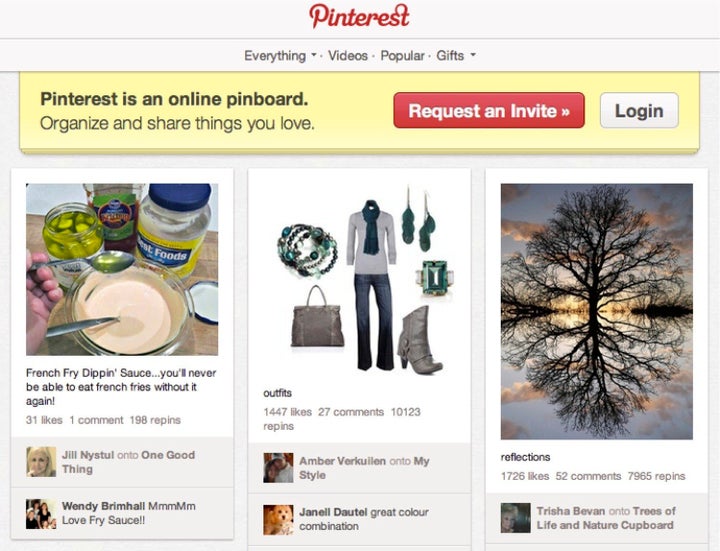Open the French Fry Dippin' Sauce image
The width and height of the screenshot is (720, 551).
(x=122, y=270)
